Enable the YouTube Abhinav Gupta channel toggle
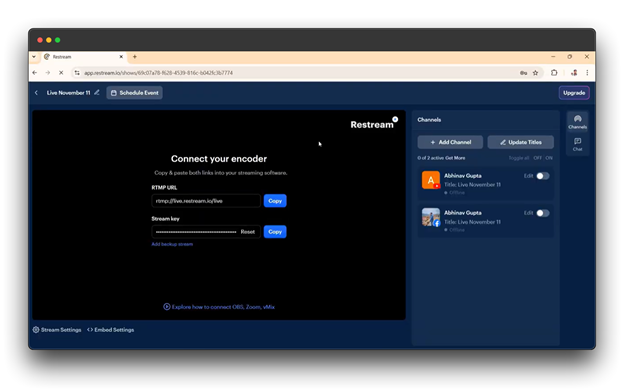Image resolution: width=624 pixels, height=392 pixels. pos(543,176)
